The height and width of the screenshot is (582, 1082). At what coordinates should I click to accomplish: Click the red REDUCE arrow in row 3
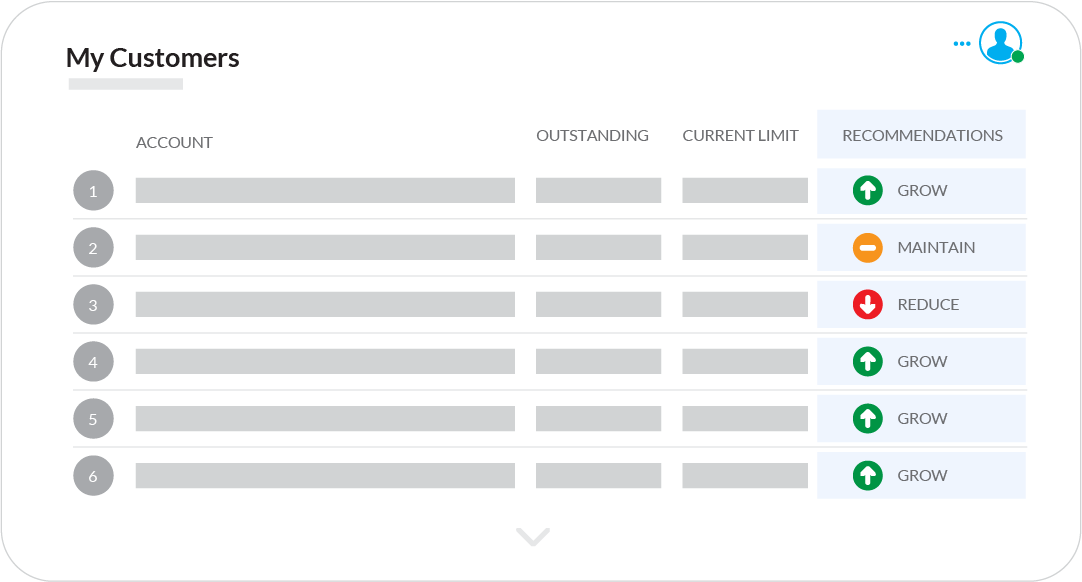(867, 304)
